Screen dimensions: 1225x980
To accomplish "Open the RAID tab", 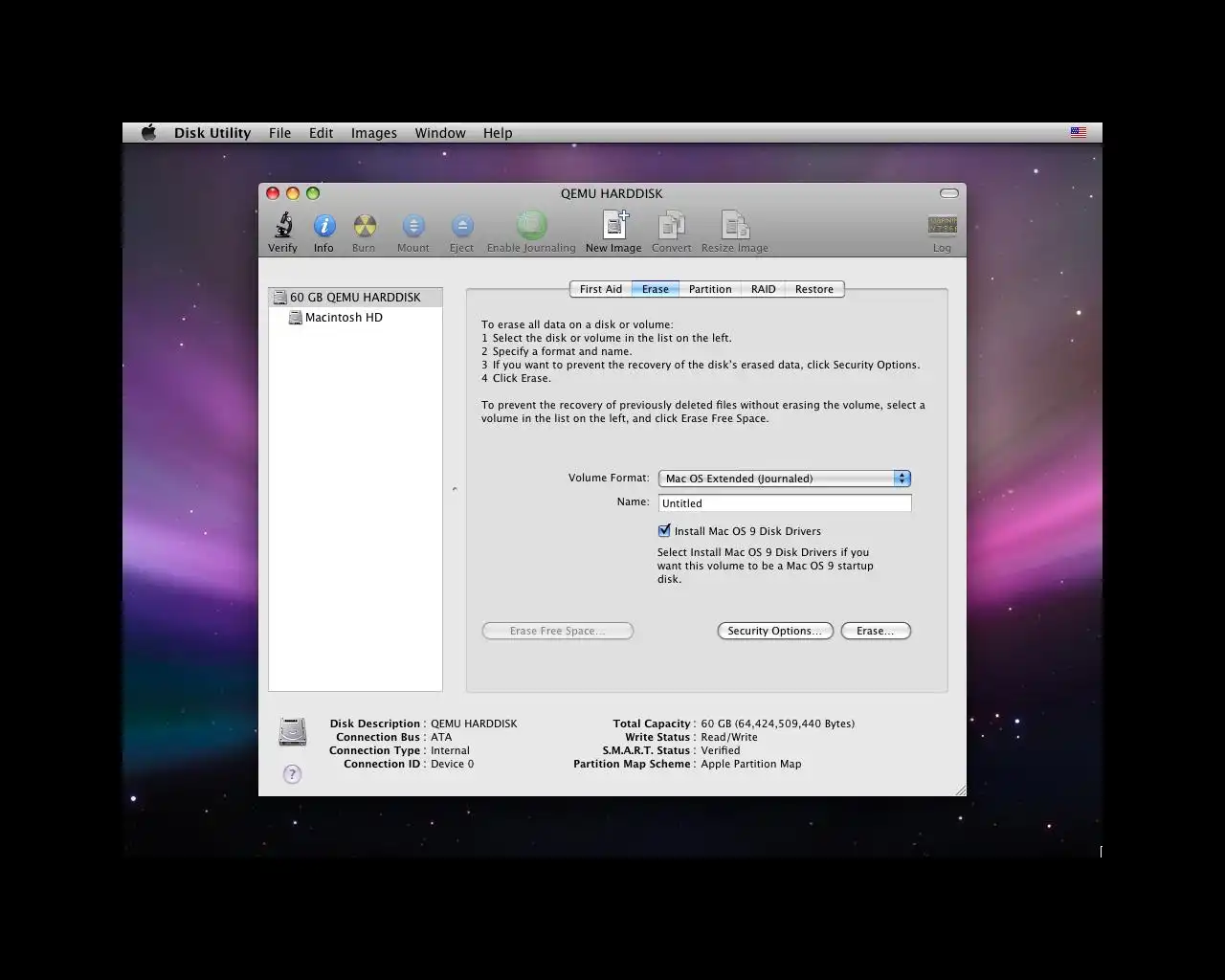I will point(764,289).
